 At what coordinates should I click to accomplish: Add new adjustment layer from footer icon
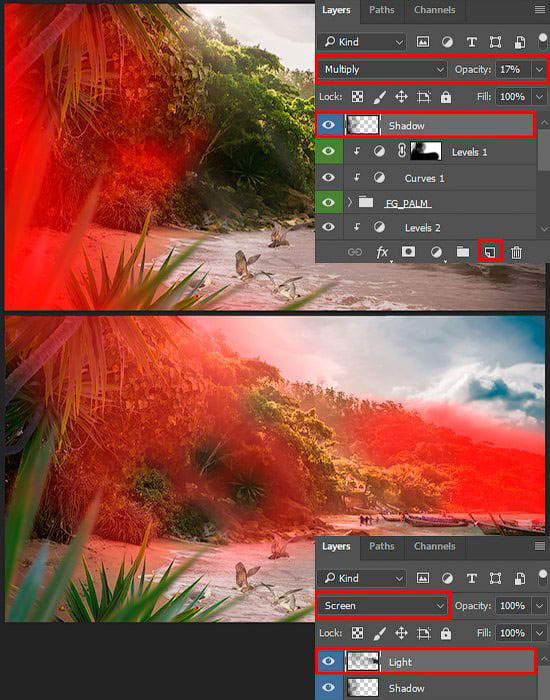[436, 252]
